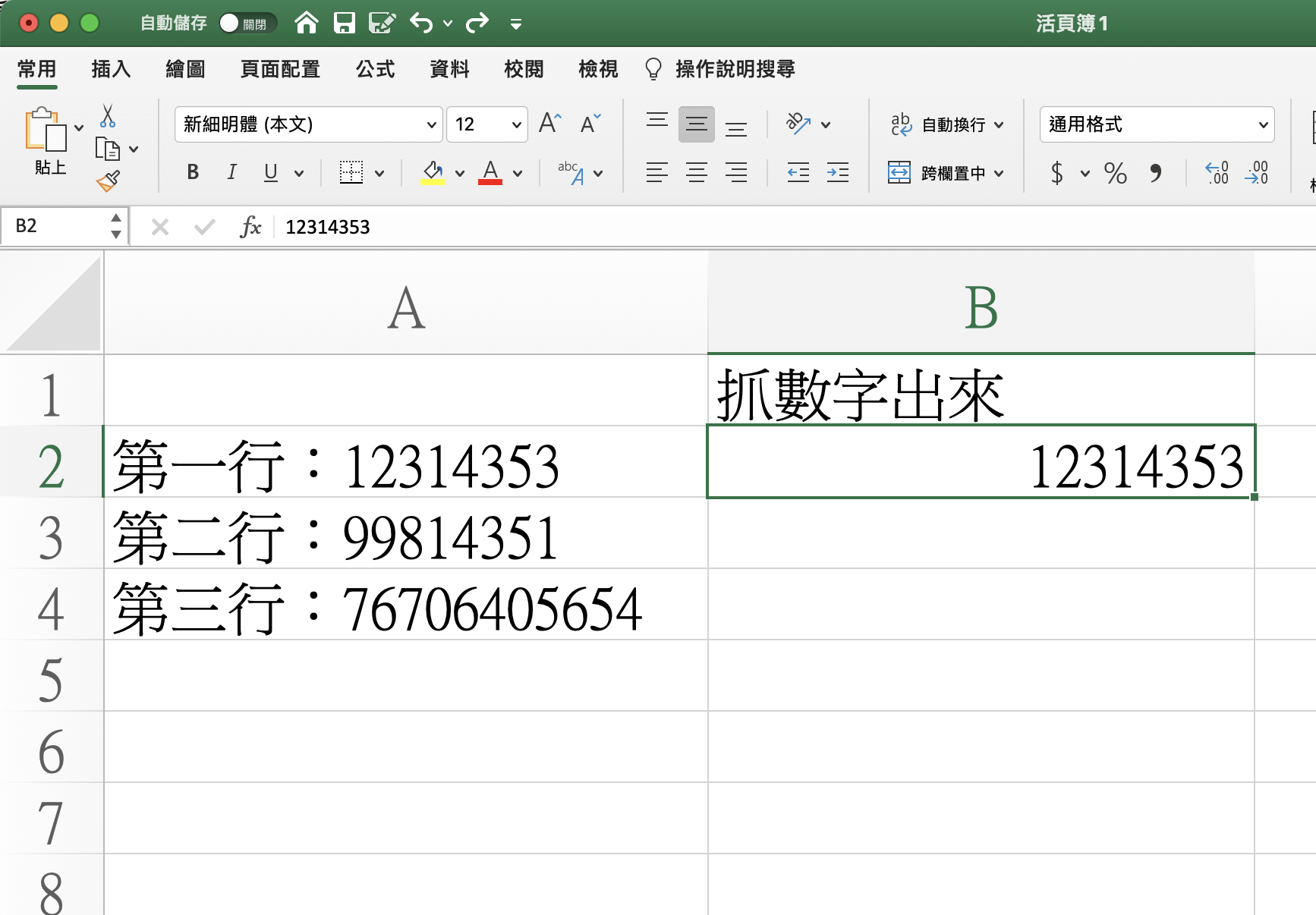Toggle bold formatting
The image size is (1316, 915).
(193, 173)
